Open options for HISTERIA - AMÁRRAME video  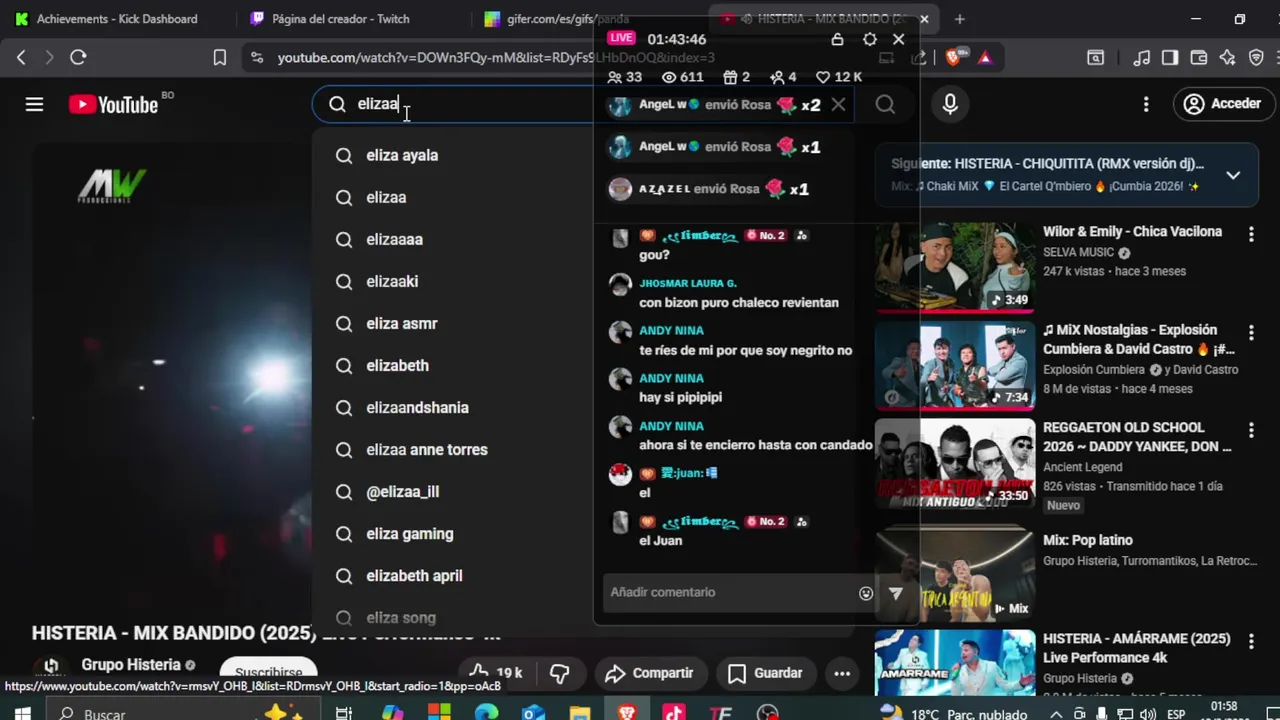[x=1251, y=641]
